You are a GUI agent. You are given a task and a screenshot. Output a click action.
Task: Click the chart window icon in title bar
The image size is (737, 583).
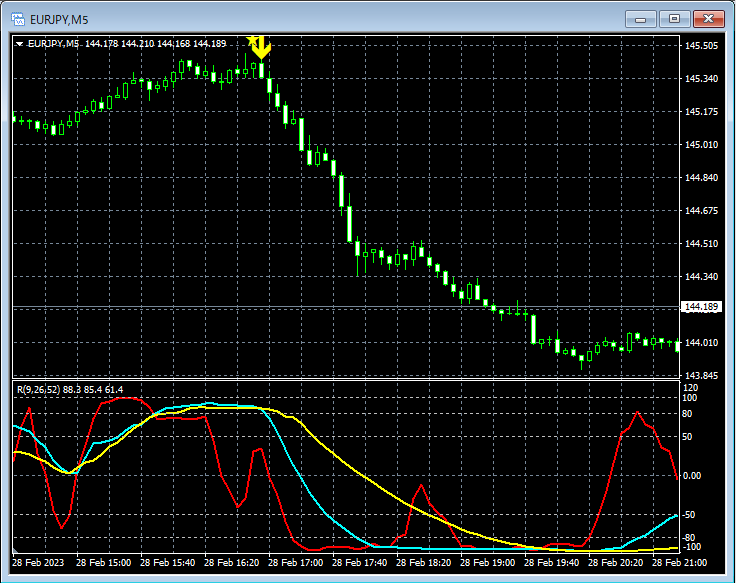point(20,18)
